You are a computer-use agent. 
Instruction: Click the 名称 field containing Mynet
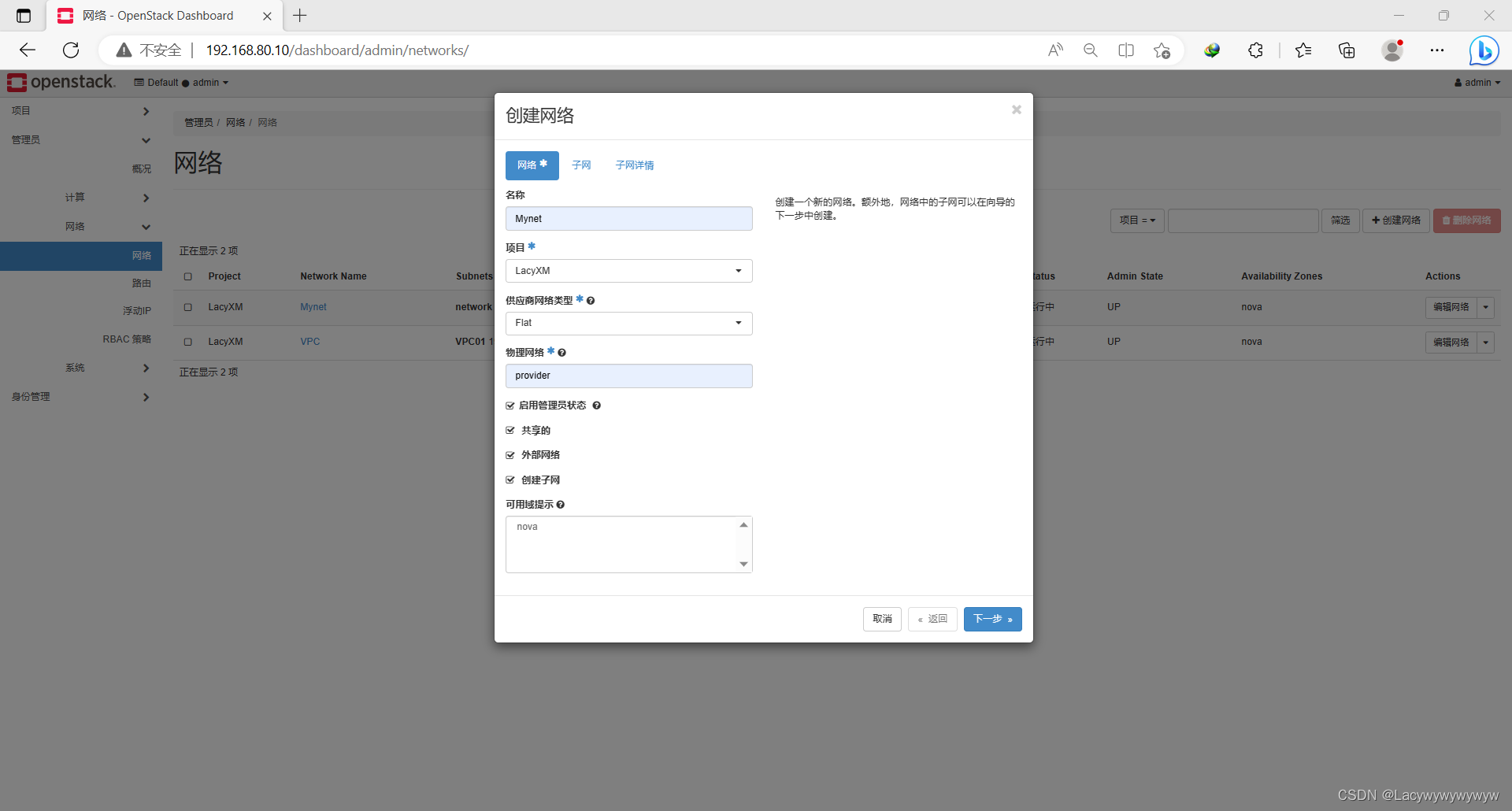[x=628, y=218]
